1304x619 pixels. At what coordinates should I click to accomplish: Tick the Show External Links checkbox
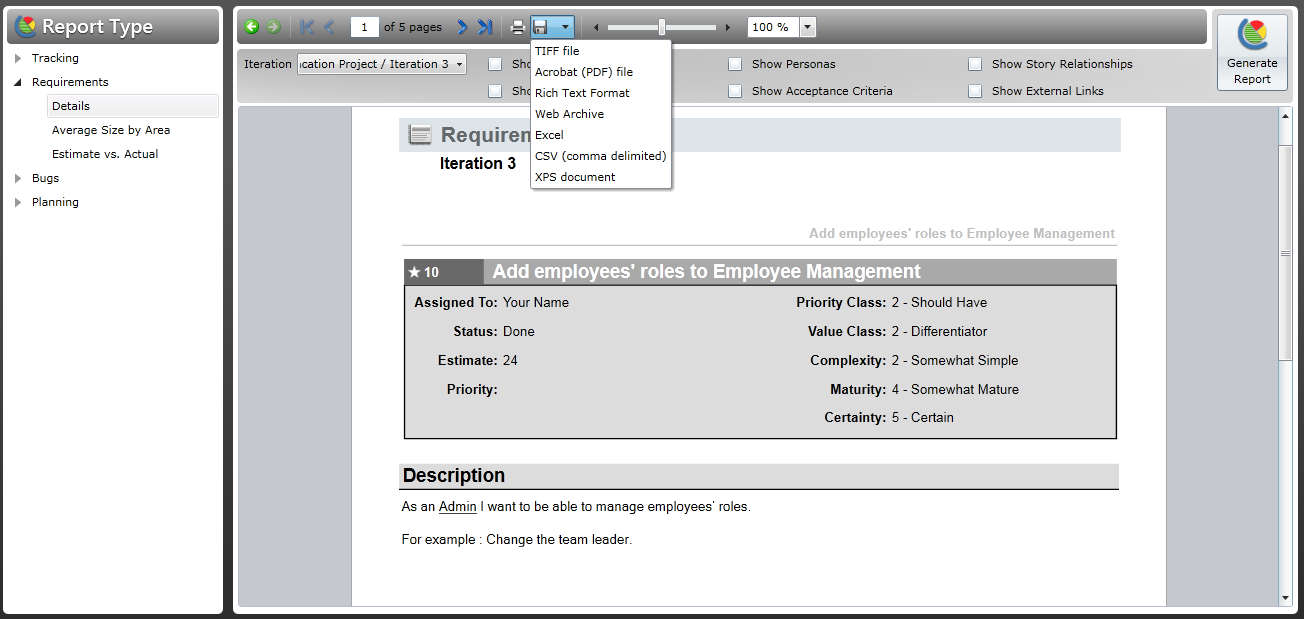[975, 91]
